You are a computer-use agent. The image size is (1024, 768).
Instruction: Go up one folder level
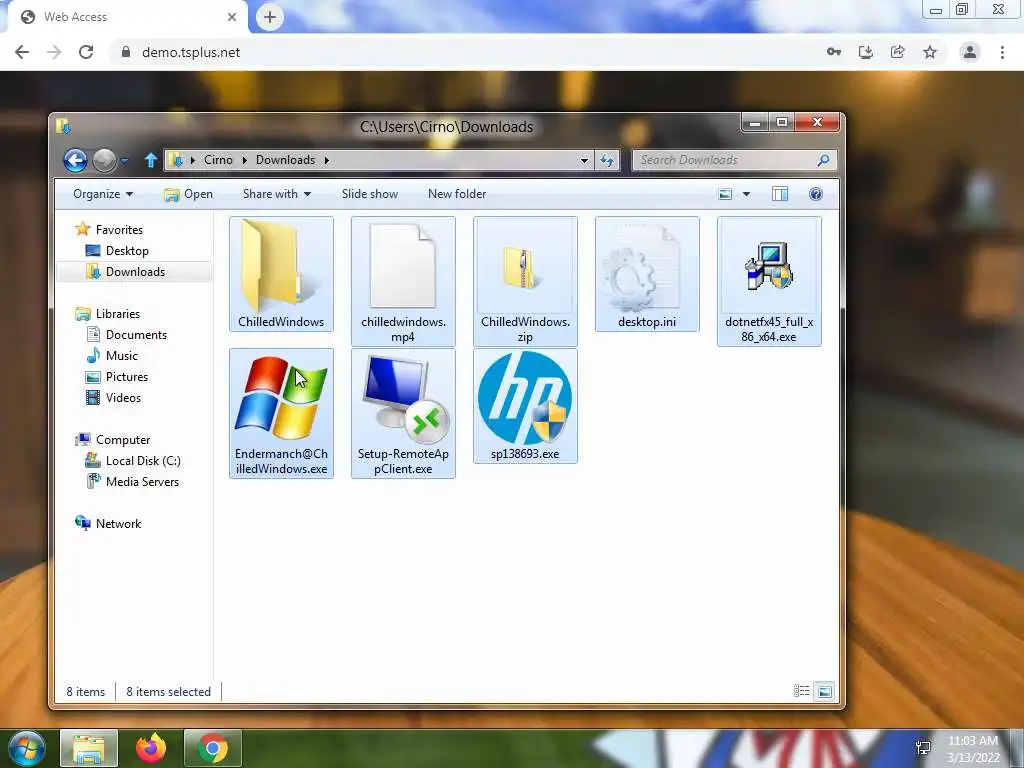[x=151, y=160]
